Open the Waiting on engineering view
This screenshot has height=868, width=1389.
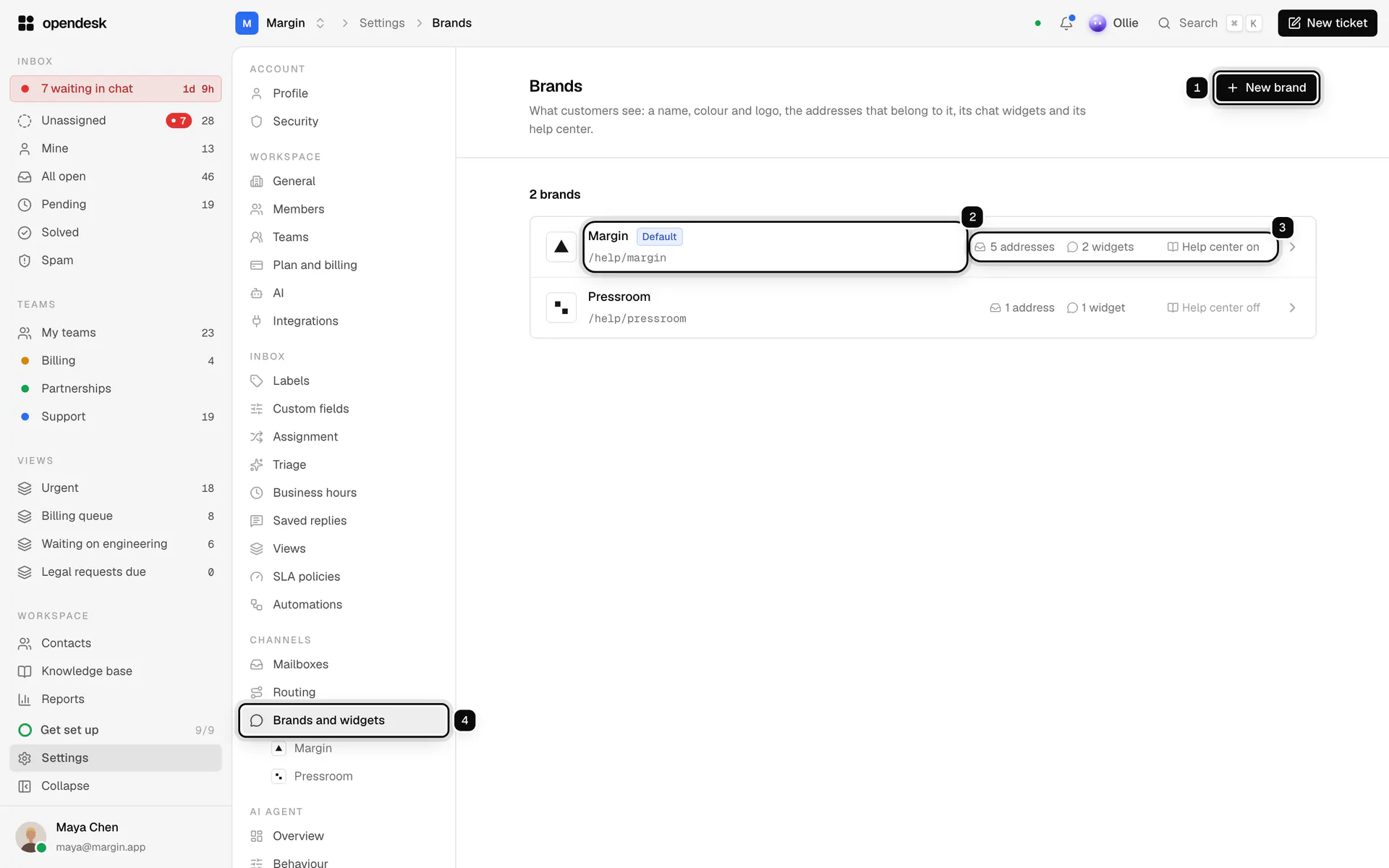pos(116,544)
